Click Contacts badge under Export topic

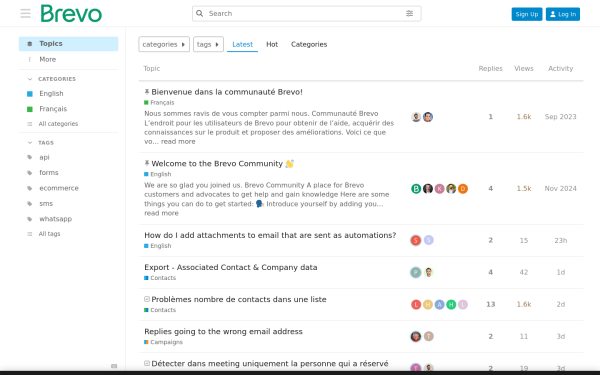[x=160, y=278]
